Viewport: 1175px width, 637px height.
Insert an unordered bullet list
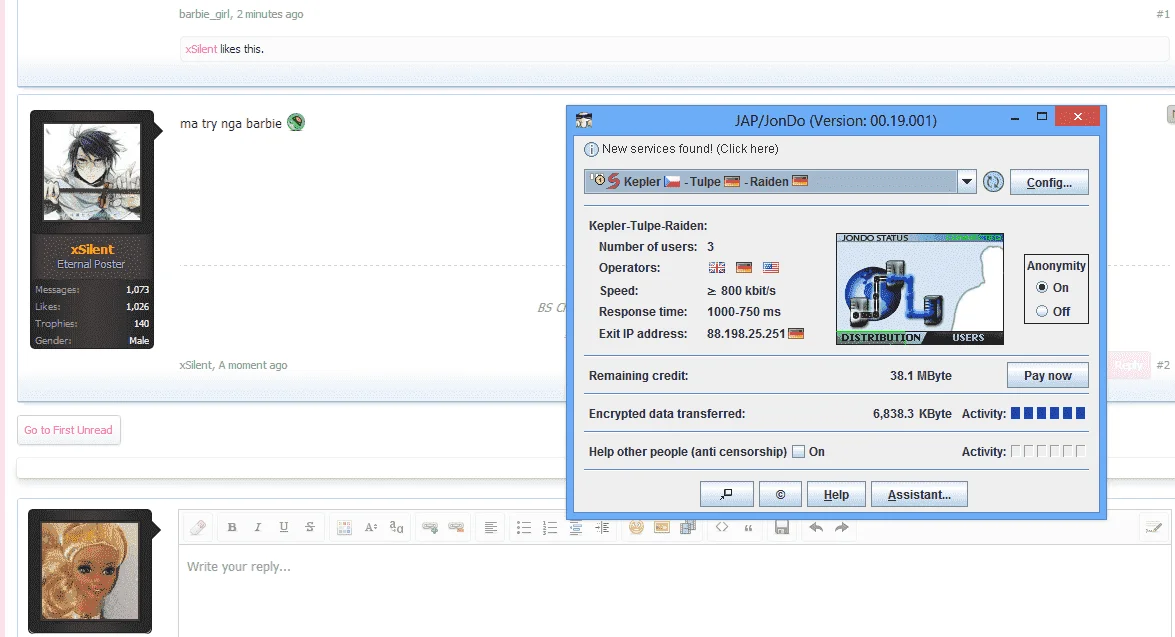524,528
